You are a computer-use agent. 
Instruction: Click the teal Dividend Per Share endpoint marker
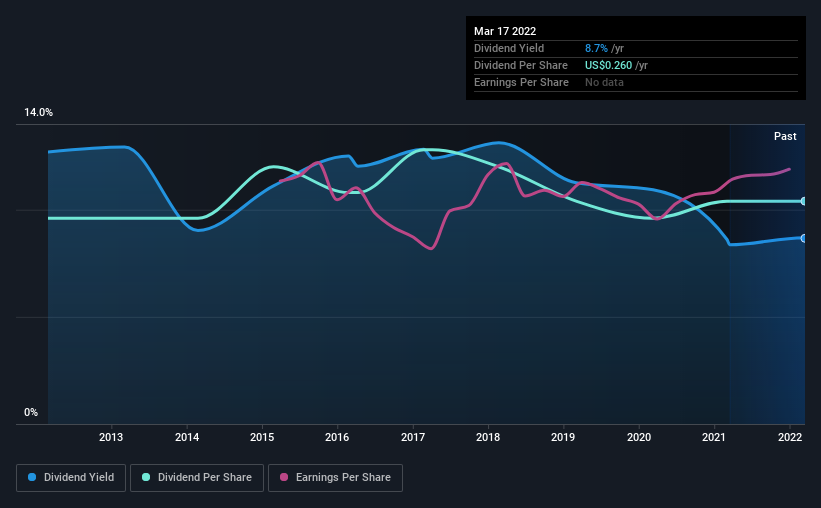803,201
